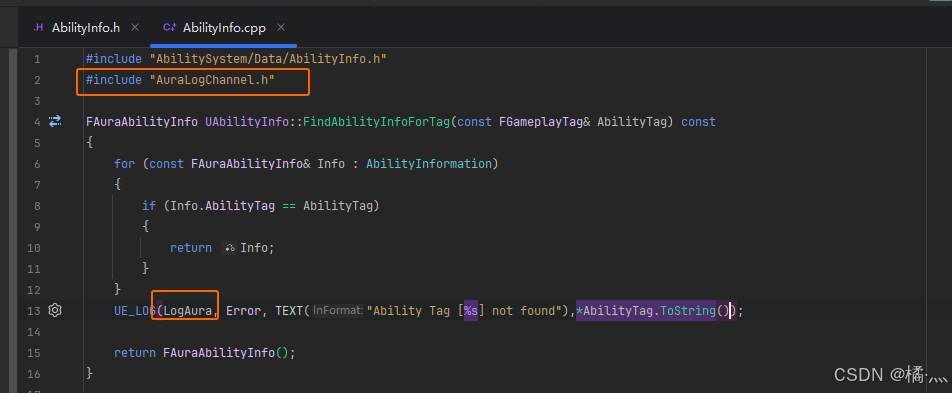Click the if keyword on line 8
952x393 pixels.
[x=149, y=206]
